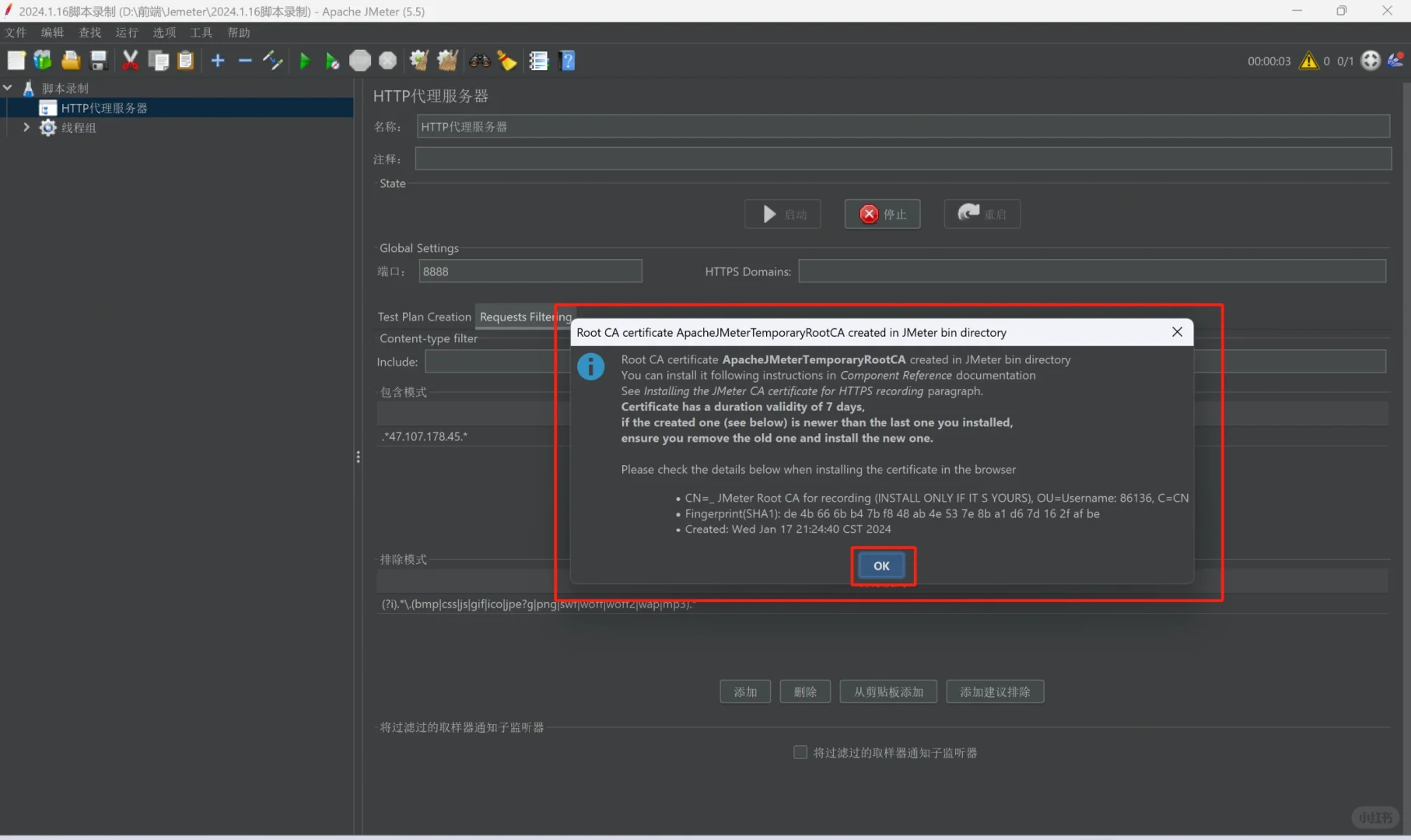The image size is (1411, 840).
Task: Click the panel splitter handle dots
Action: tap(358, 457)
